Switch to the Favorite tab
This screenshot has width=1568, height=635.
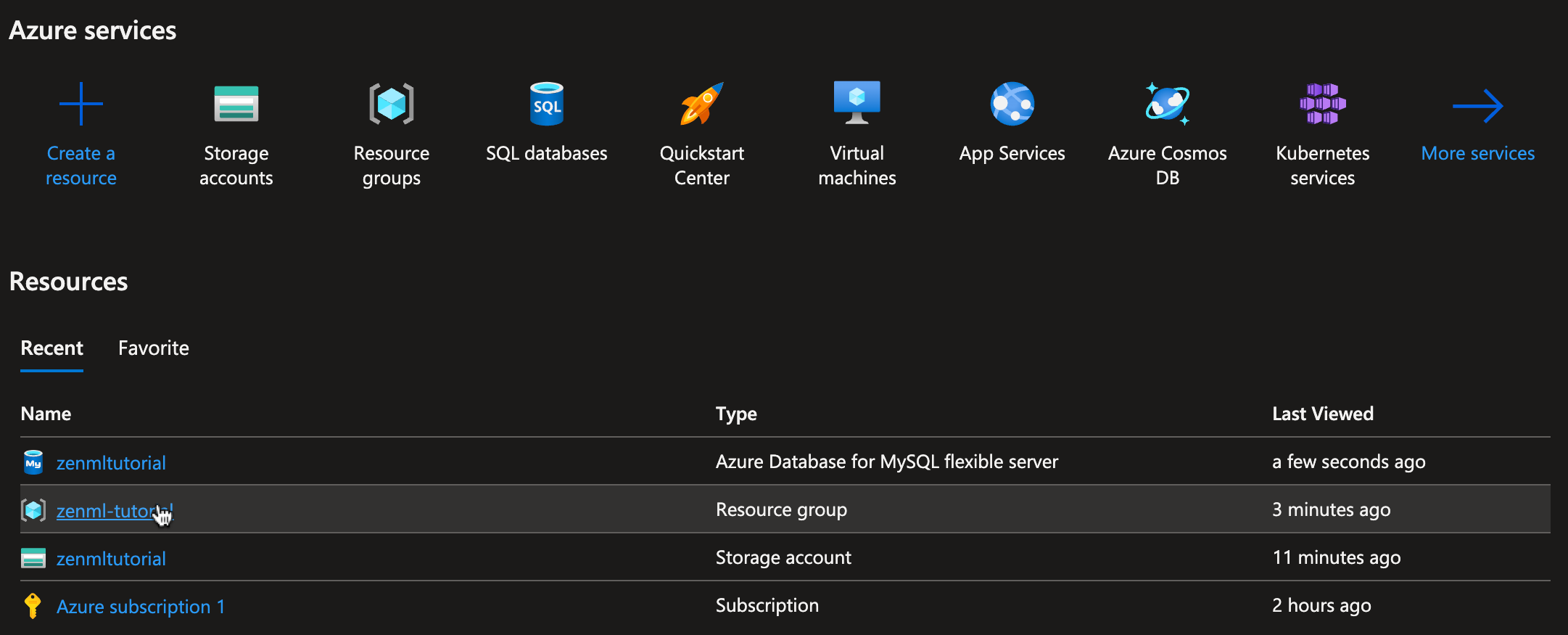coord(154,348)
